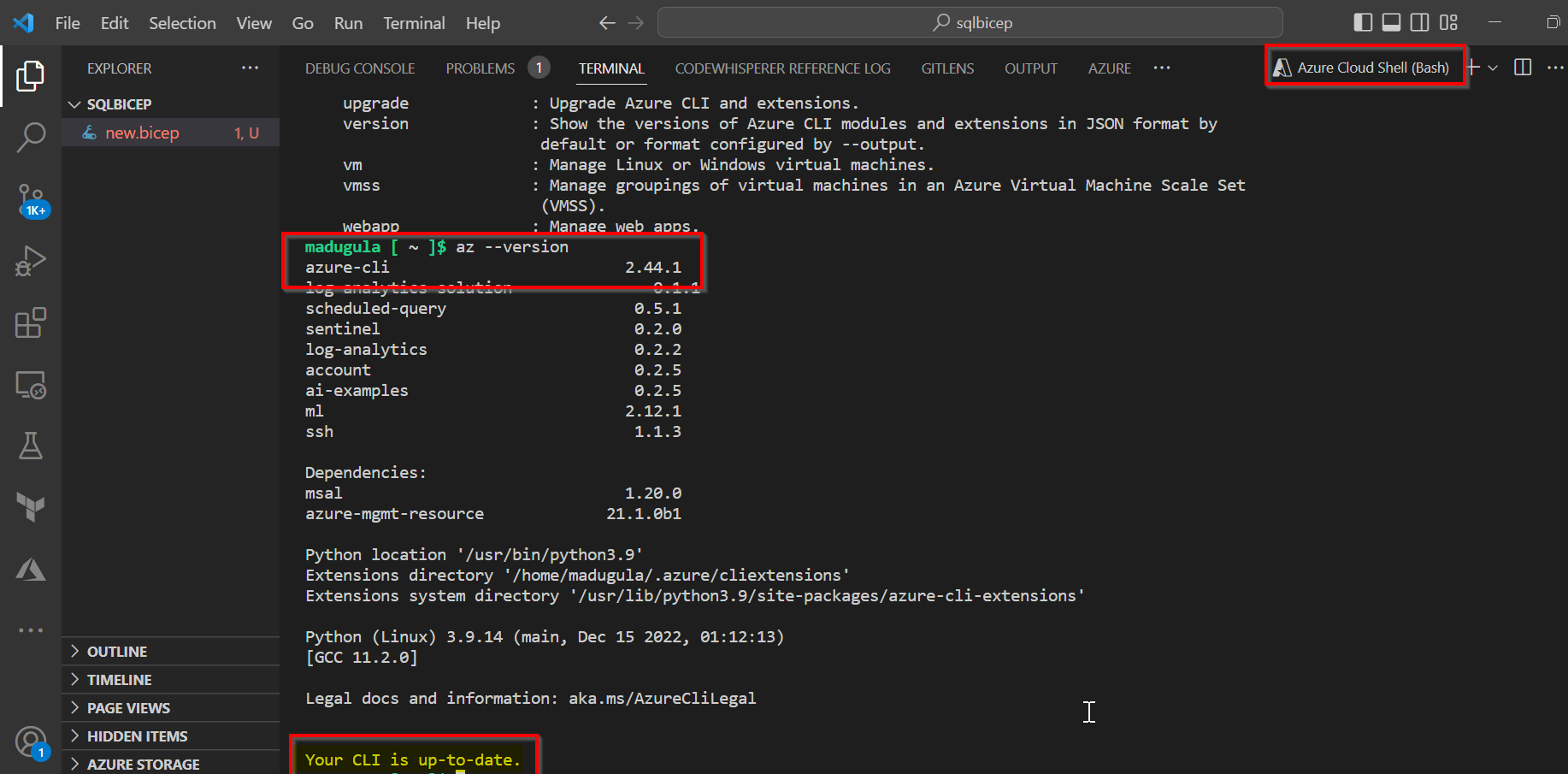Click the VS Code logo icon
1568x774 pixels.
point(23,23)
